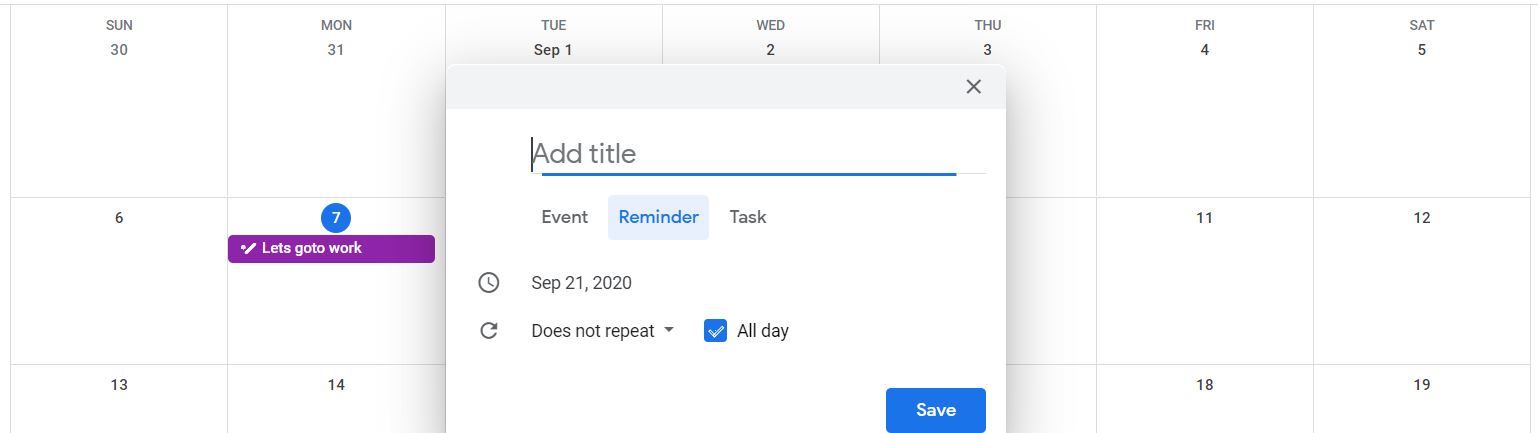Click the checkmark icon on Lets goto work
This screenshot has height=433, width=1538.
click(x=248, y=248)
